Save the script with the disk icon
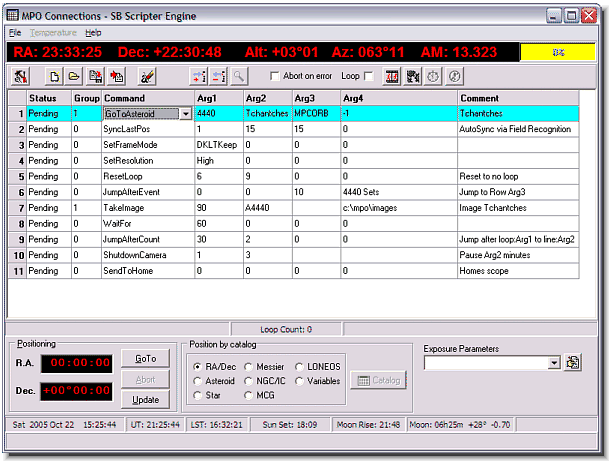 coord(95,76)
